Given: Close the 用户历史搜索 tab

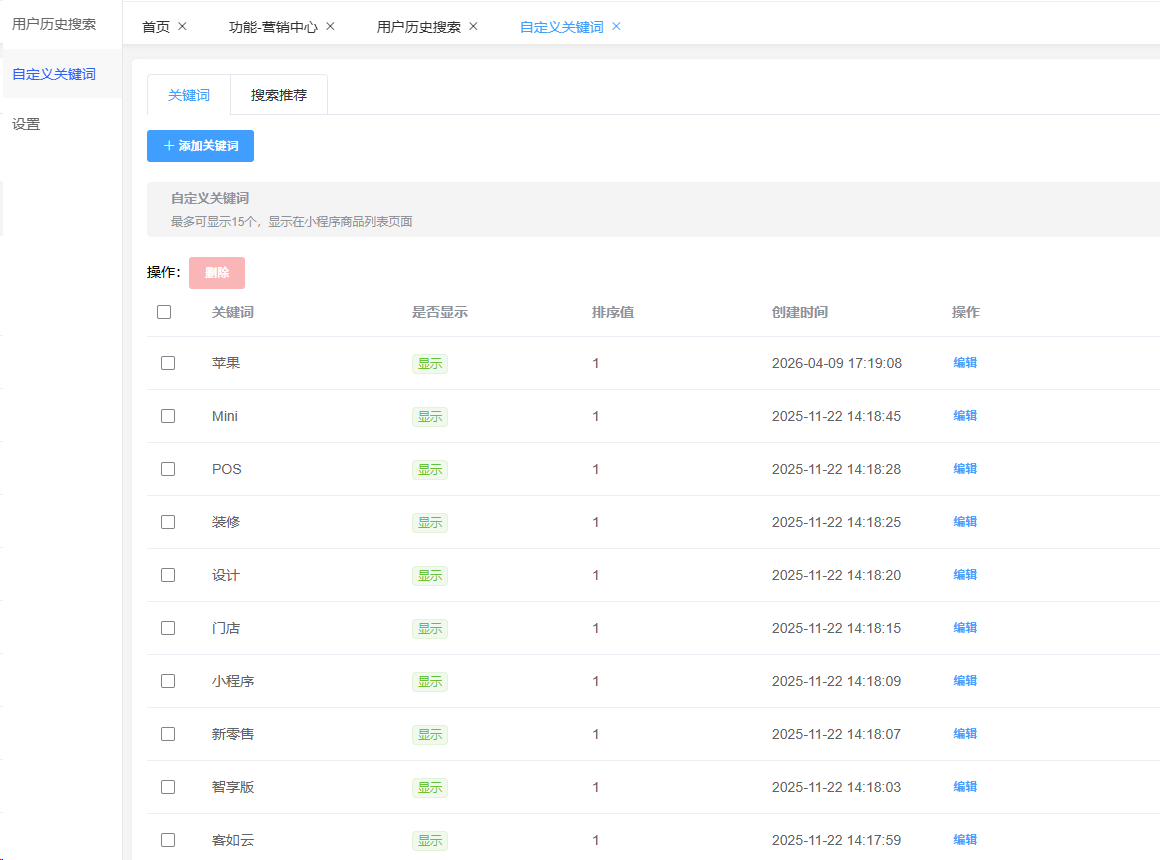Looking at the screenshot, I should pos(474,27).
